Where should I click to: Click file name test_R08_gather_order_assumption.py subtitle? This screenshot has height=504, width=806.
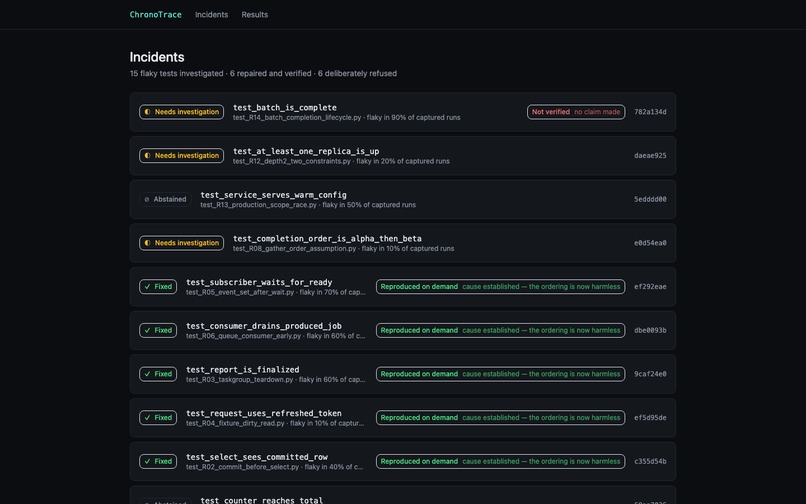(x=295, y=249)
